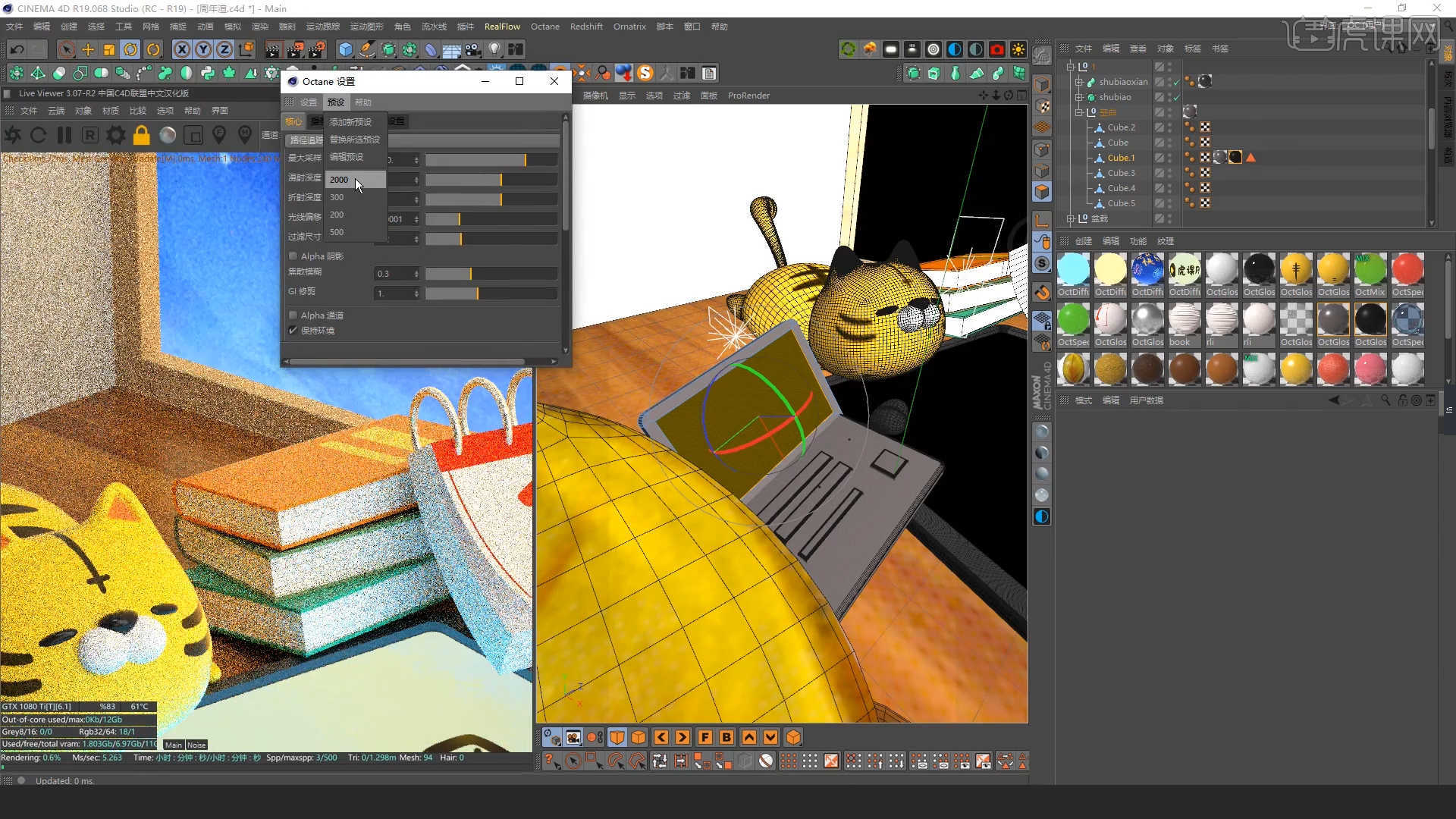Click the GI 修剪 slider bar

coord(491,293)
